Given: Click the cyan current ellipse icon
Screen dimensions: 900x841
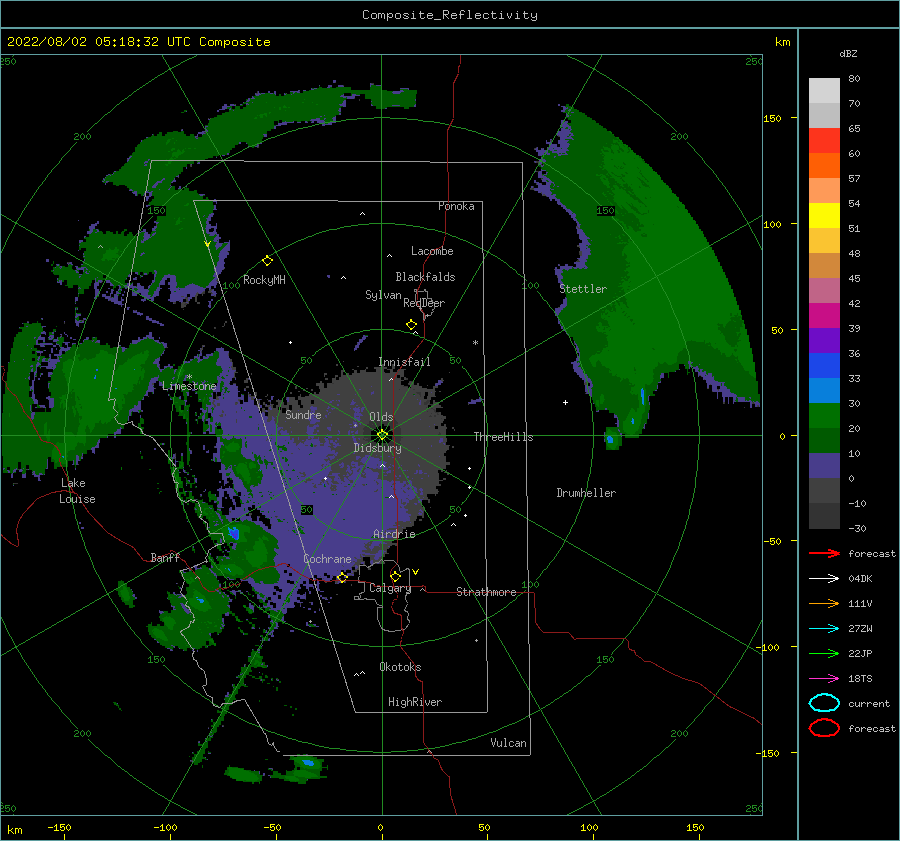Looking at the screenshot, I should pyautogui.click(x=824, y=703).
